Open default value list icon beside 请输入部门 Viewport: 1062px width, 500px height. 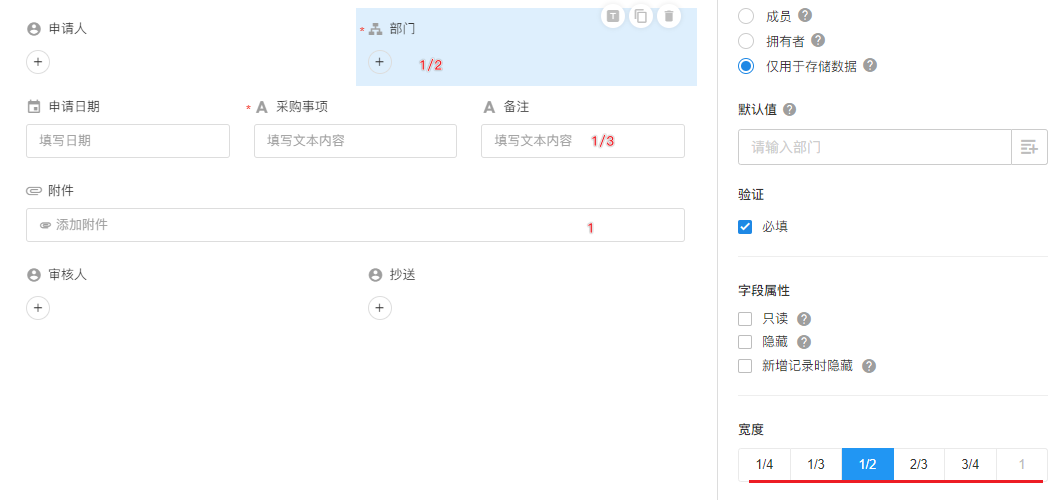(1029, 147)
